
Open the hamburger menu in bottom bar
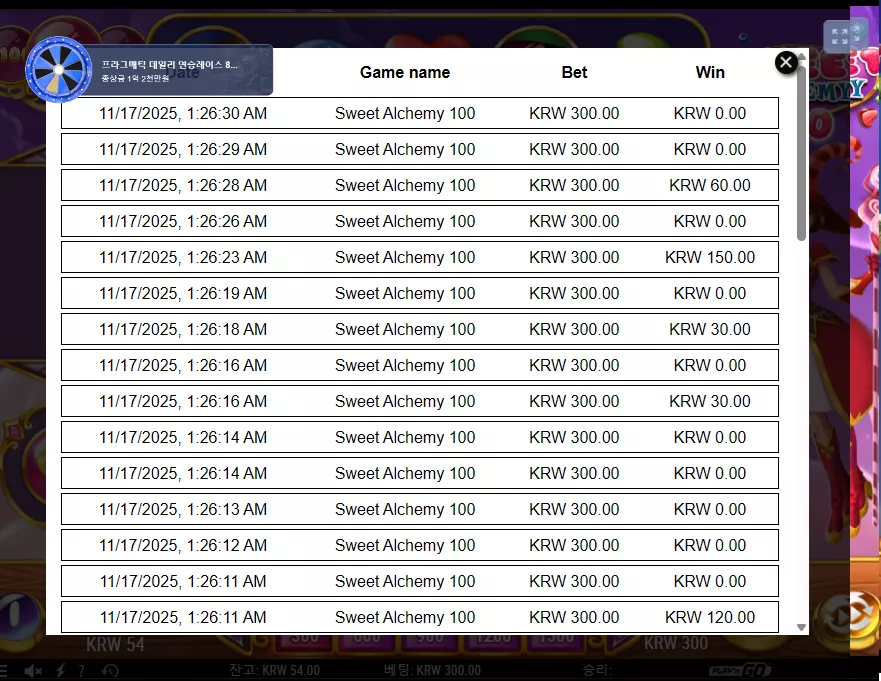point(3,670)
